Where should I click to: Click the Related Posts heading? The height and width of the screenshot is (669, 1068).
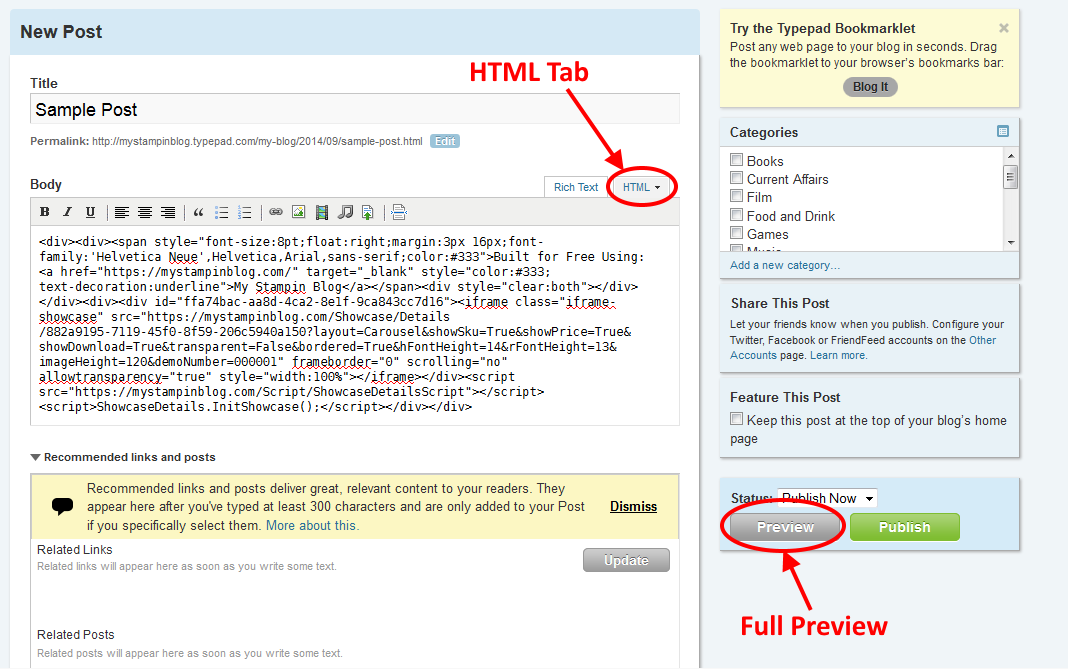76,634
